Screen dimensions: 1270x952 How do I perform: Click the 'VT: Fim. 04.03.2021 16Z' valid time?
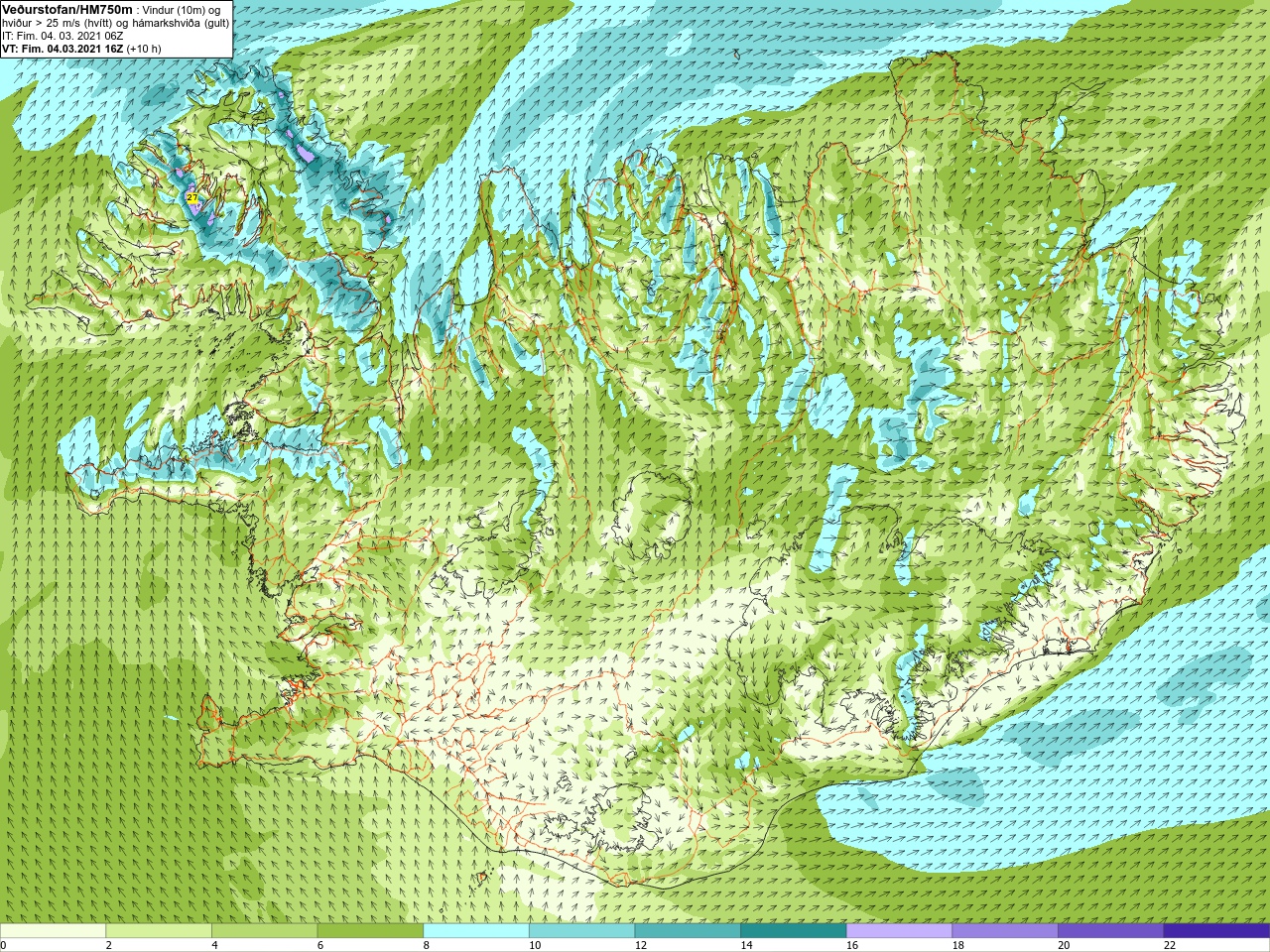pyautogui.click(x=63, y=49)
